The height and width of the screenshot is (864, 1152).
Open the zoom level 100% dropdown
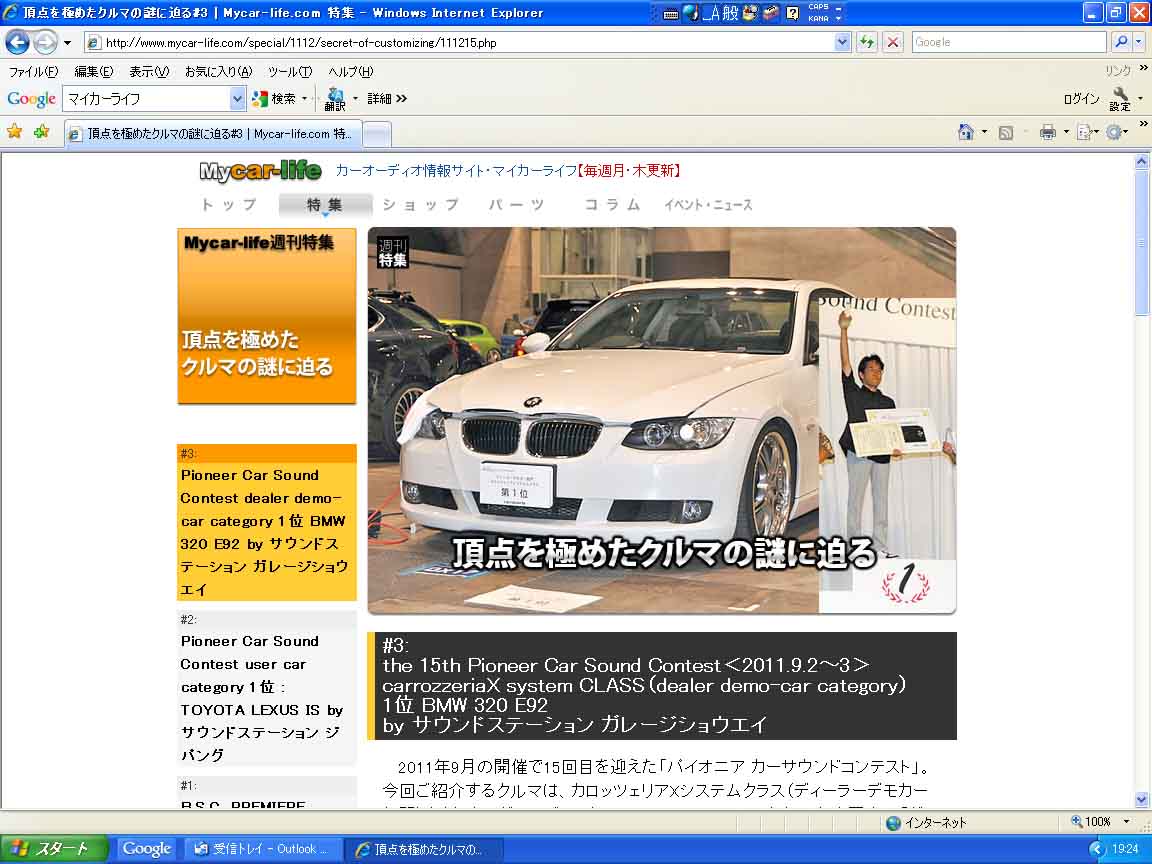point(1127,822)
